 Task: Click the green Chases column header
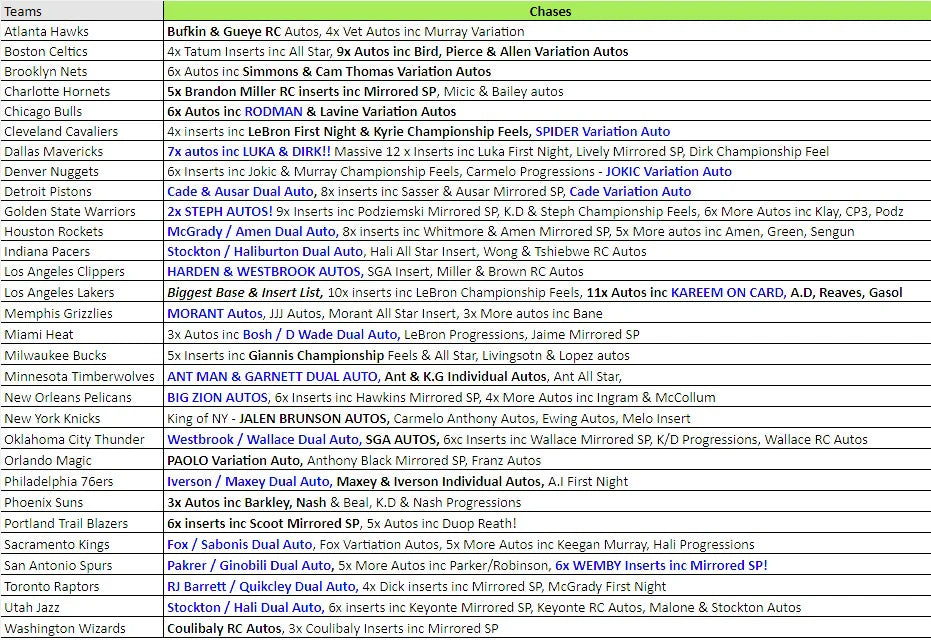[x=546, y=11]
